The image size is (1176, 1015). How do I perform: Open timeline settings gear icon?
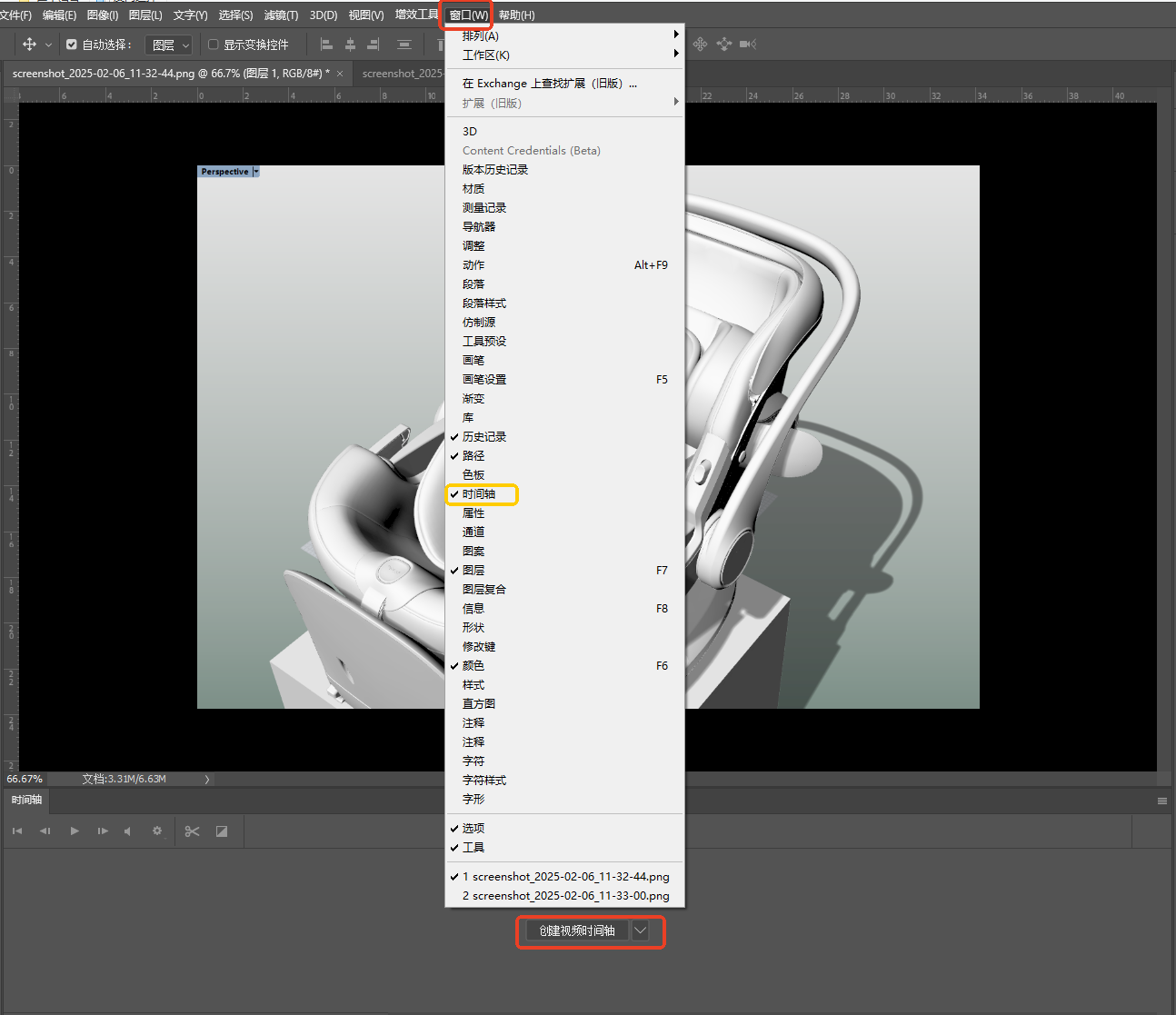point(157,831)
